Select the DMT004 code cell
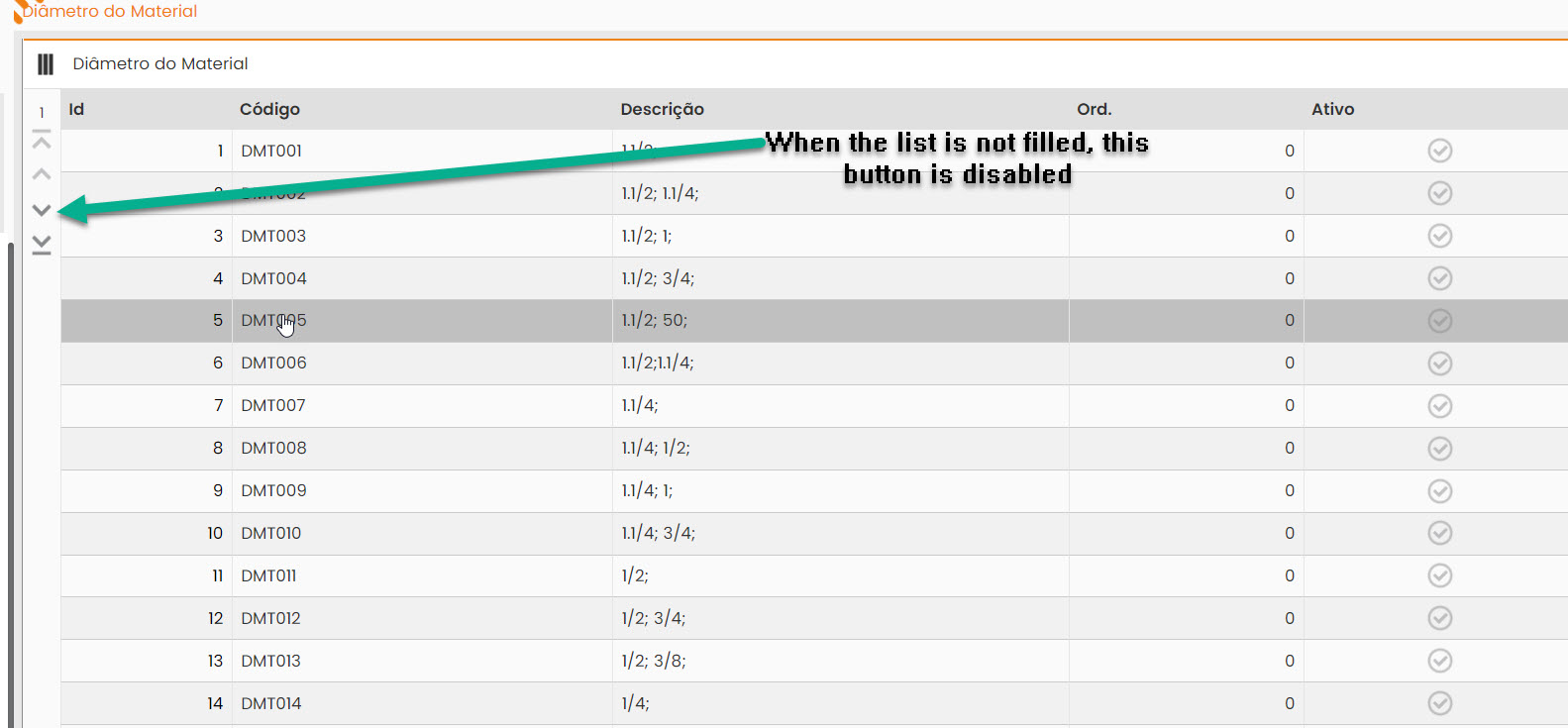 coord(422,278)
